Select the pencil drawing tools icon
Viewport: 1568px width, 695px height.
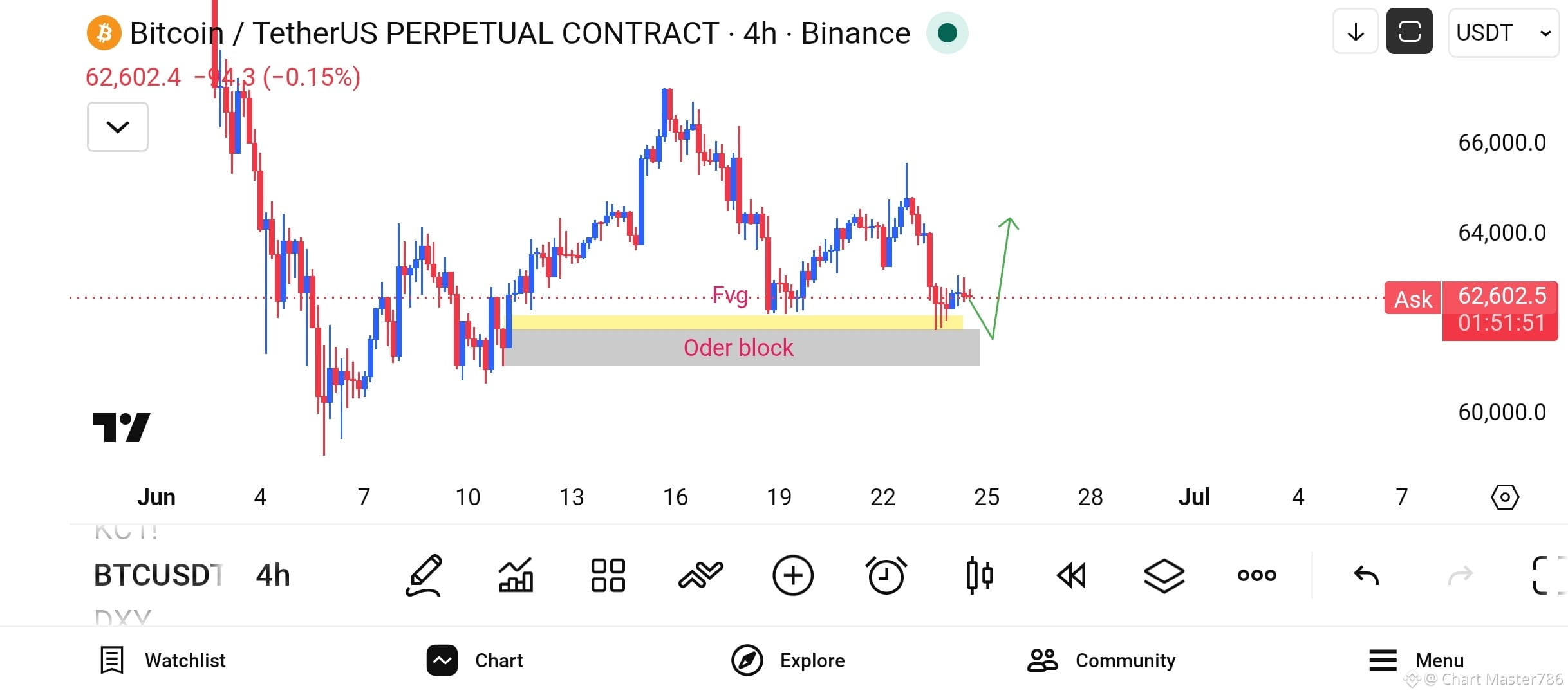coord(424,575)
